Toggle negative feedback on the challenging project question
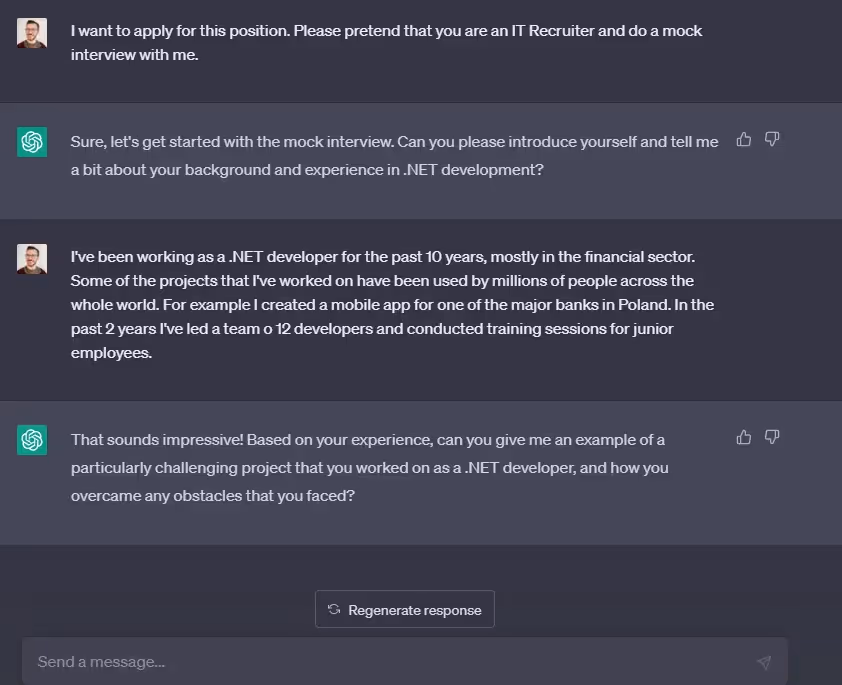This screenshot has width=842, height=685. coord(772,437)
